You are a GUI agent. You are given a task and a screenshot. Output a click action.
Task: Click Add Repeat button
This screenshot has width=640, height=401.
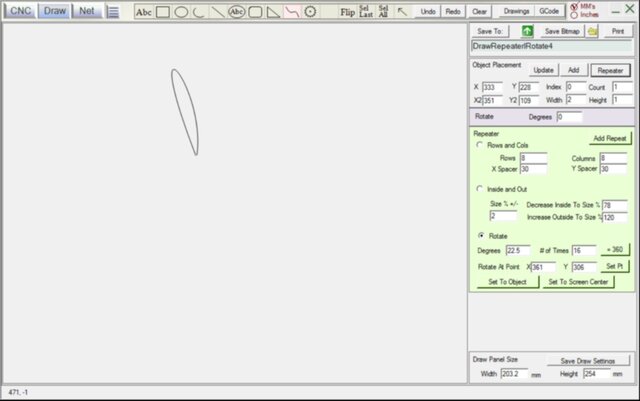coord(609,138)
